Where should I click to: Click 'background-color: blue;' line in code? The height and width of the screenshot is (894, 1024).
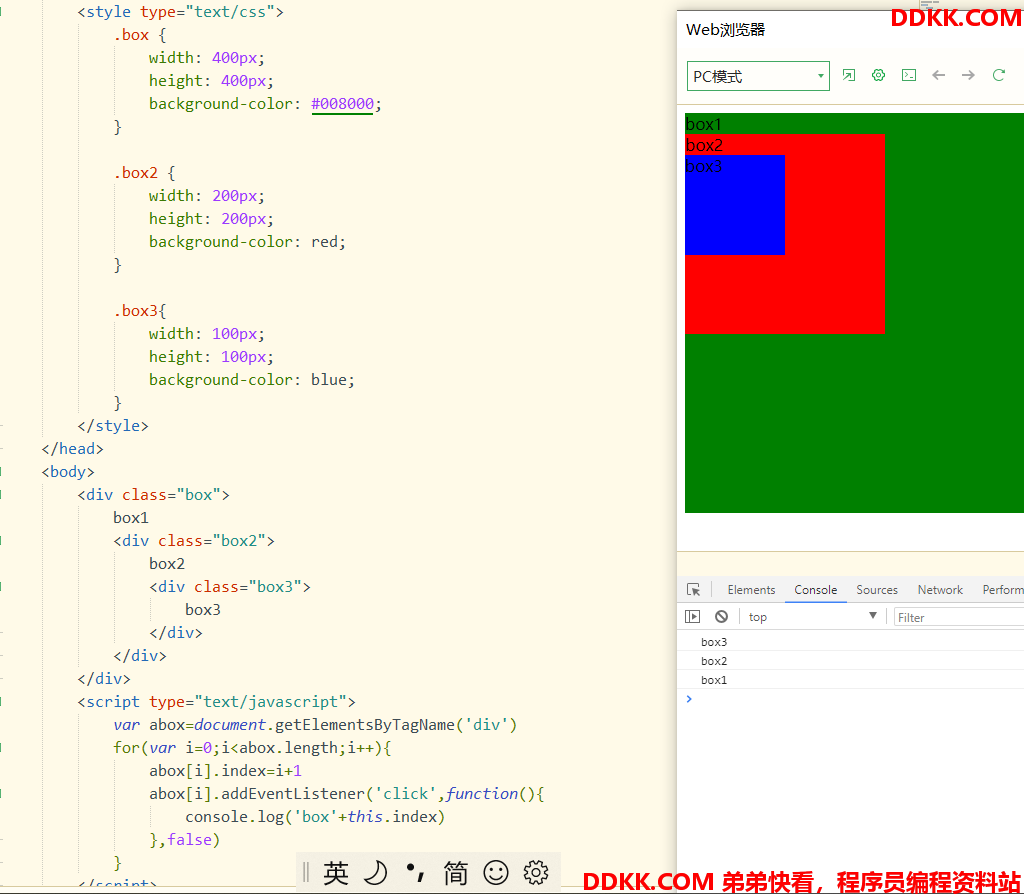click(252, 379)
